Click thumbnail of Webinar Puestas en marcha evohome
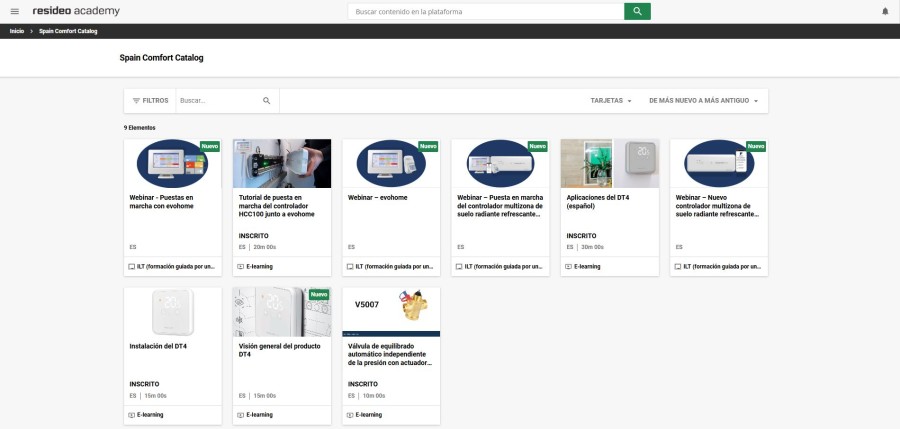The height and width of the screenshot is (429, 900). [x=173, y=163]
